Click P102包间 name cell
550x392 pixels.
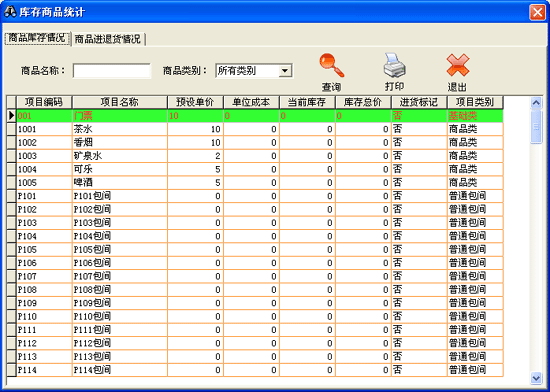tap(120, 209)
